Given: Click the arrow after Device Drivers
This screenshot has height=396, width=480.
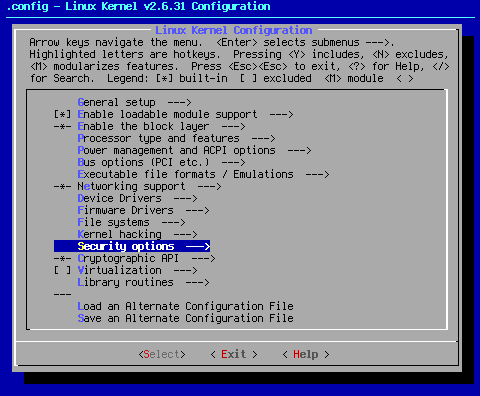Looking at the screenshot, I should point(185,198).
